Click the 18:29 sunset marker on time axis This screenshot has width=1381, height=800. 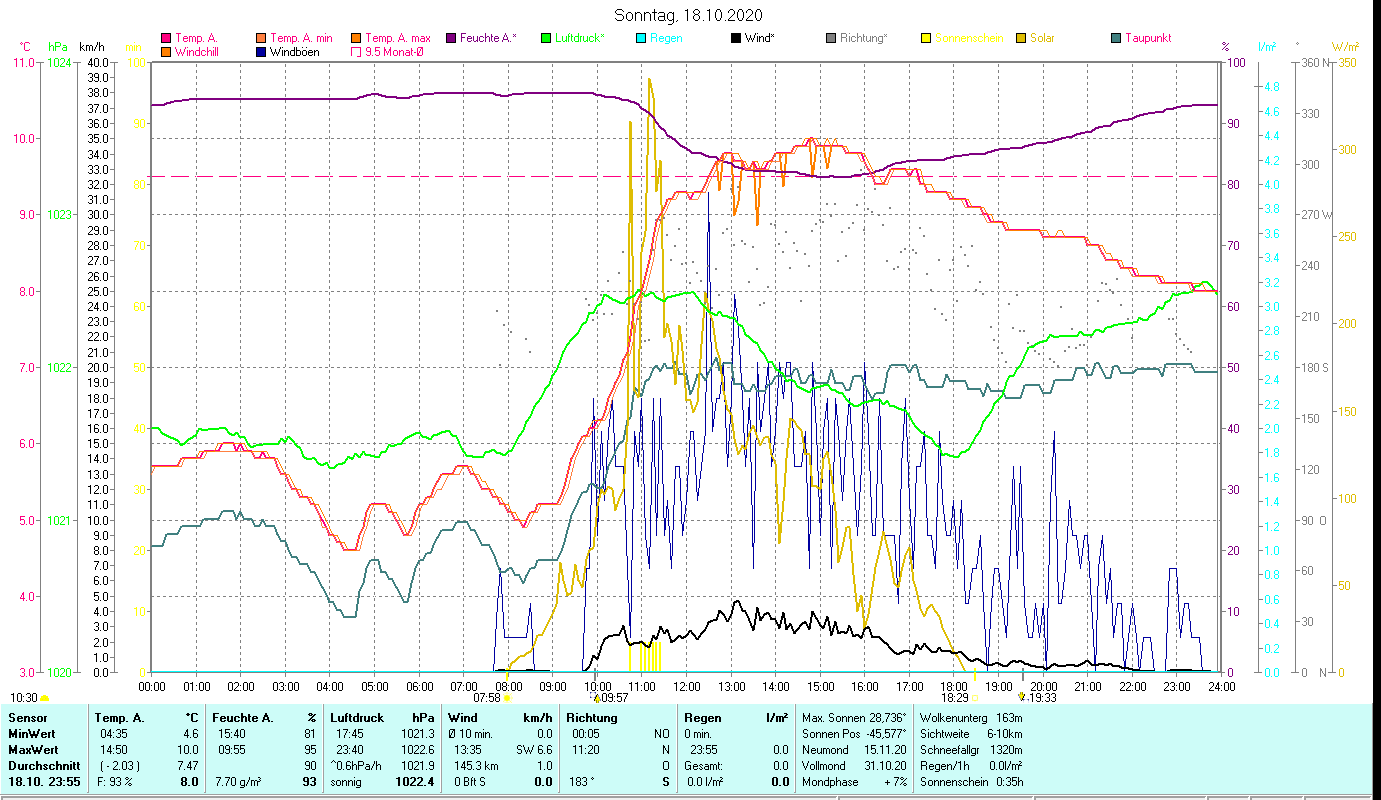955,698
